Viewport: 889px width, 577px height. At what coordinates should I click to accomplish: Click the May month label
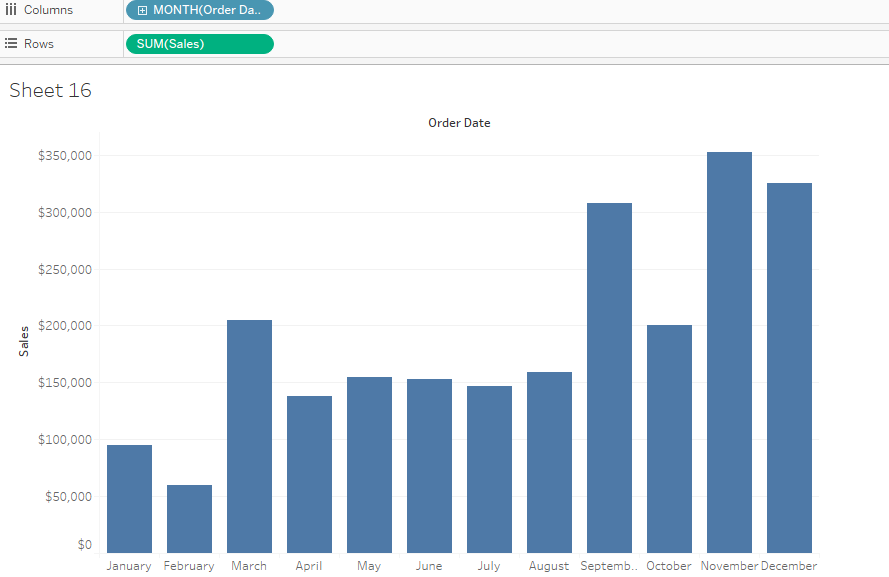point(369,566)
